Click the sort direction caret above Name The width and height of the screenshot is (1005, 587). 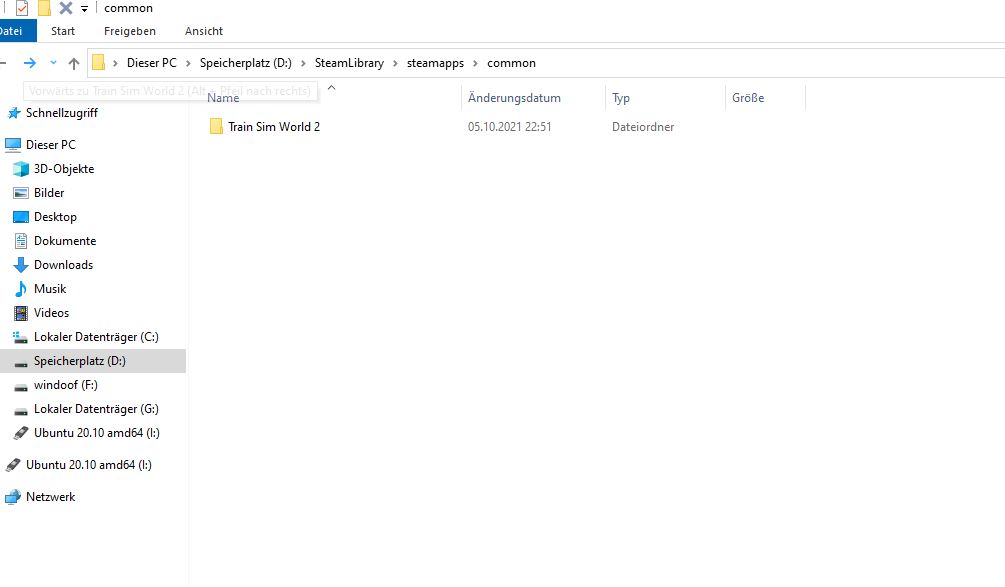click(x=331, y=87)
